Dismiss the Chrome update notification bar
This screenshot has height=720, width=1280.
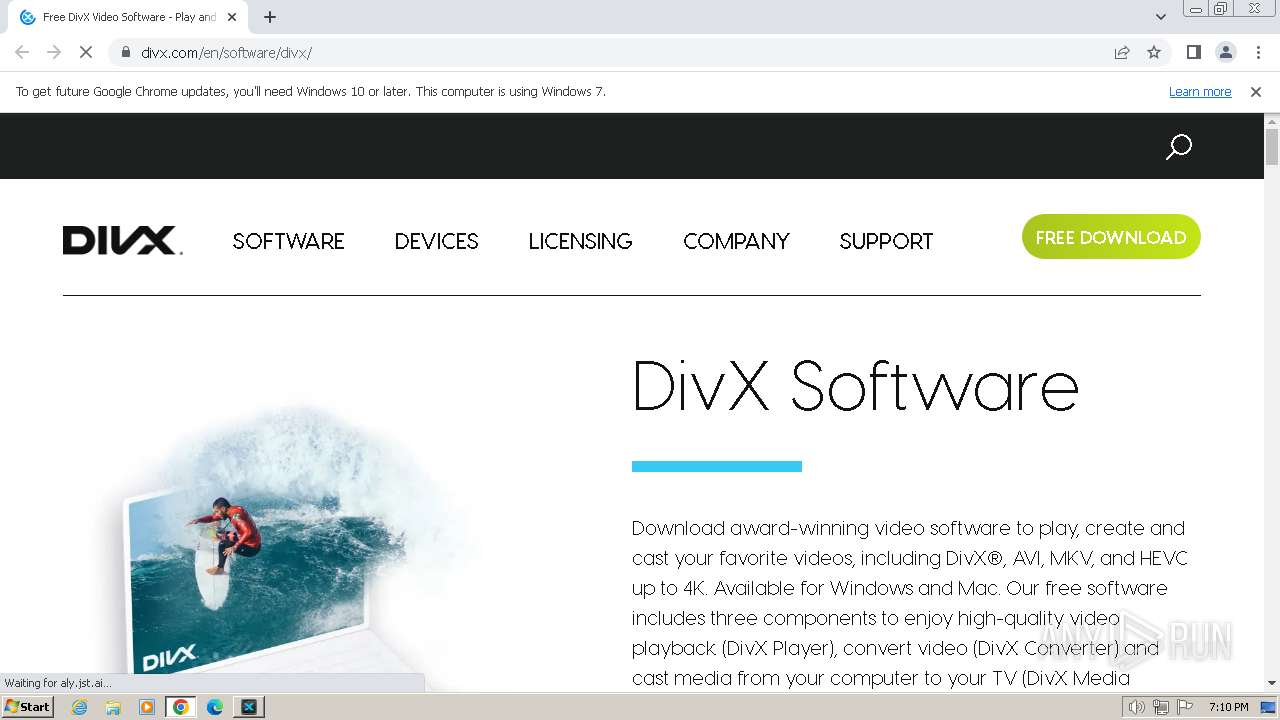1256,92
